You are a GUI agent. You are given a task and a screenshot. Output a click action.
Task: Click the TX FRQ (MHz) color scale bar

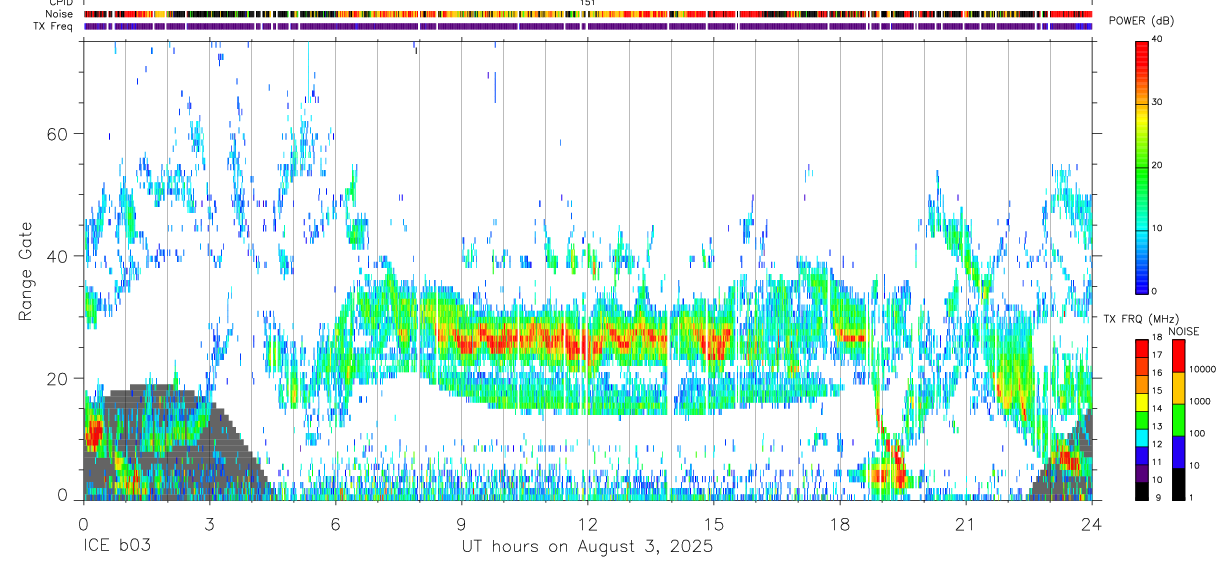pos(1142,420)
